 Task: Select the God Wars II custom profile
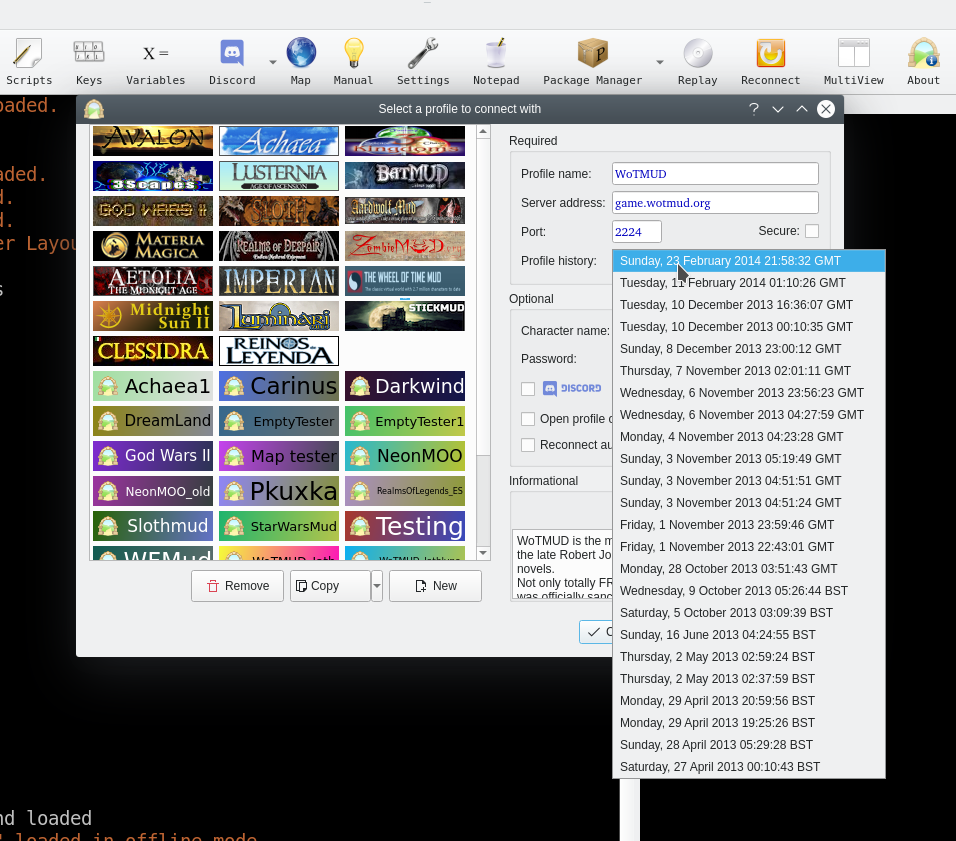tap(153, 456)
